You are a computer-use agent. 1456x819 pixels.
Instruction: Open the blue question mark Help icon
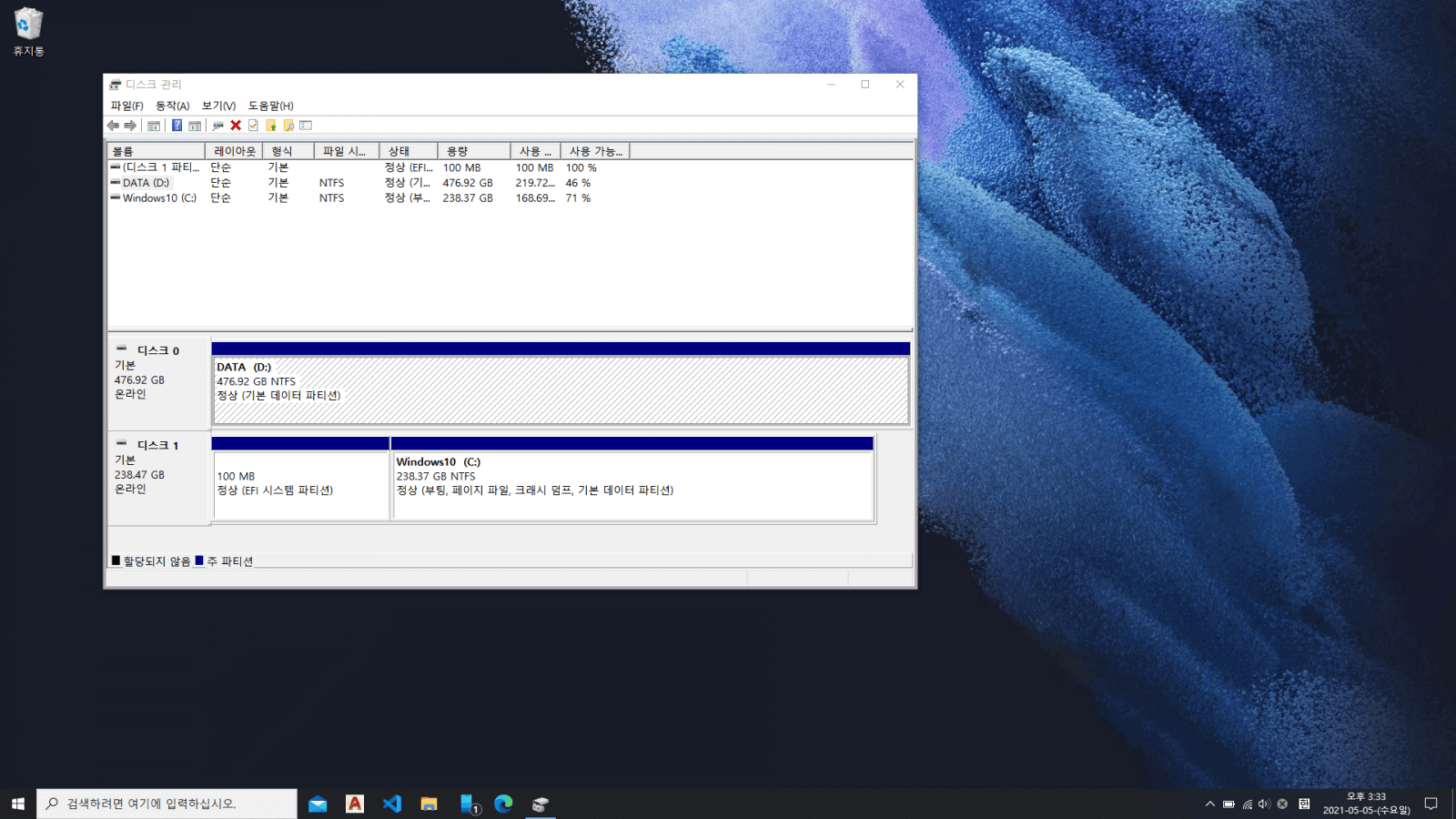pyautogui.click(x=177, y=126)
